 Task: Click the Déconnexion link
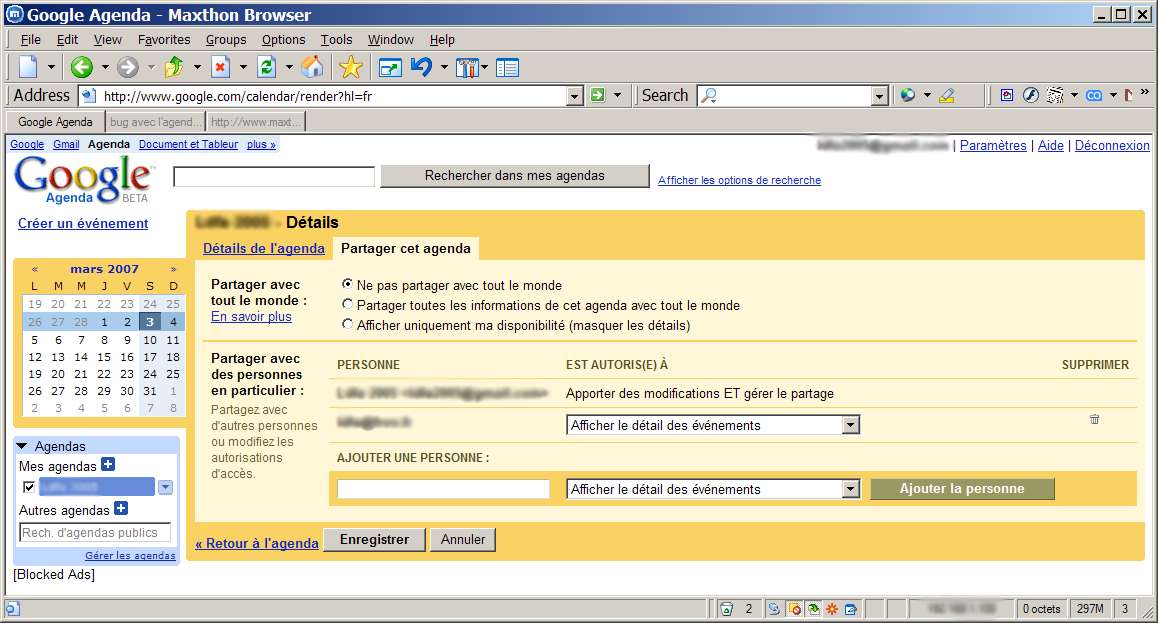pyautogui.click(x=1112, y=145)
